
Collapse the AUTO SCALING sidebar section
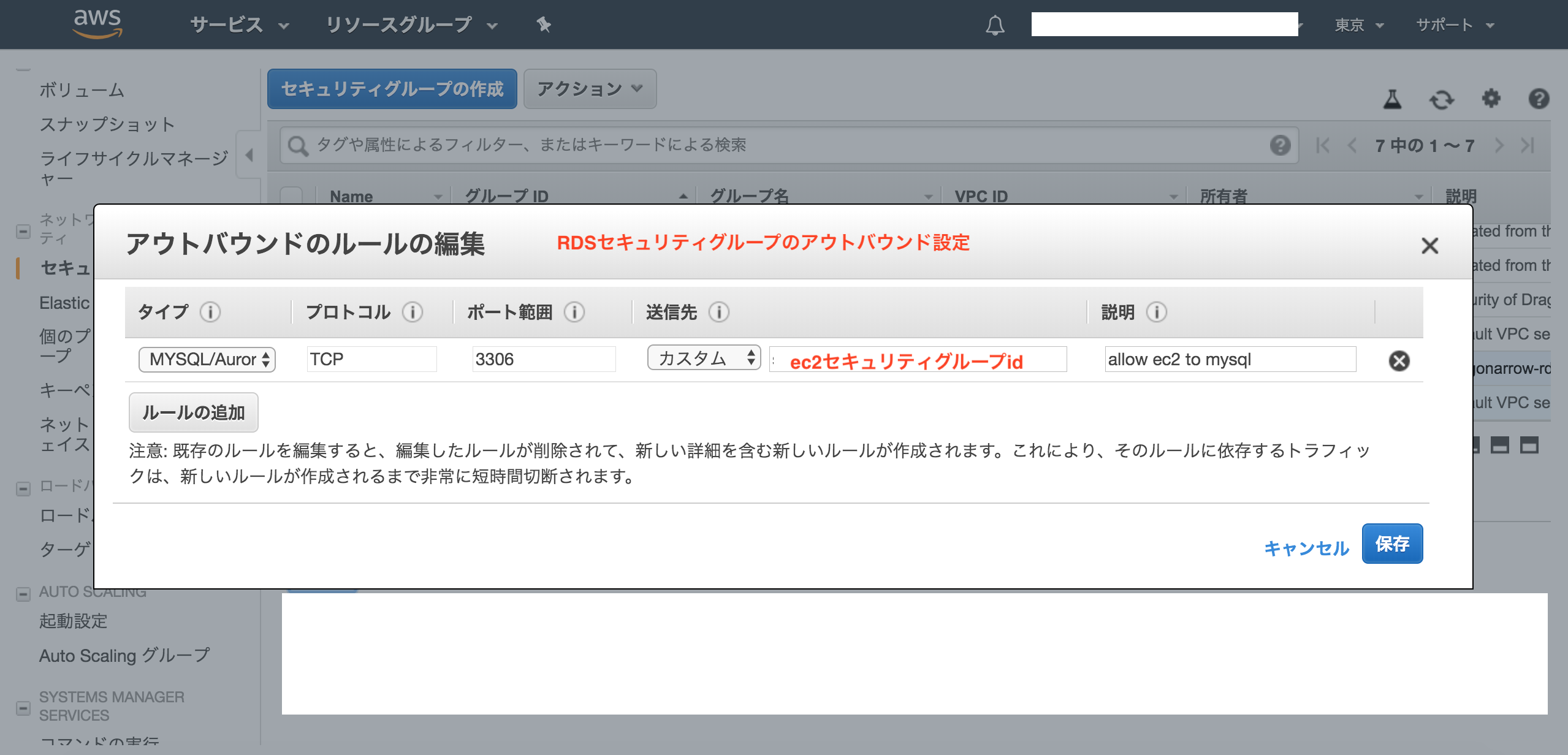[23, 593]
